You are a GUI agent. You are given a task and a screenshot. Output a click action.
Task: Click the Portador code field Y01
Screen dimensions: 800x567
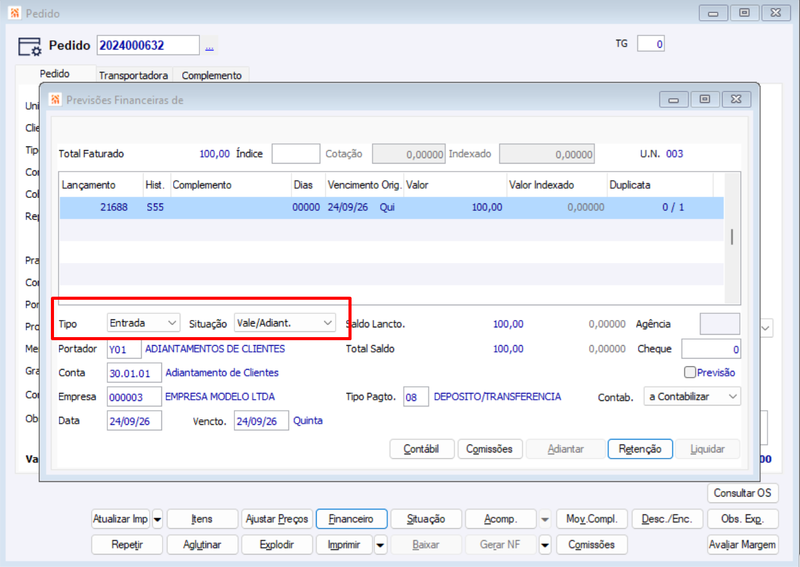coord(124,350)
